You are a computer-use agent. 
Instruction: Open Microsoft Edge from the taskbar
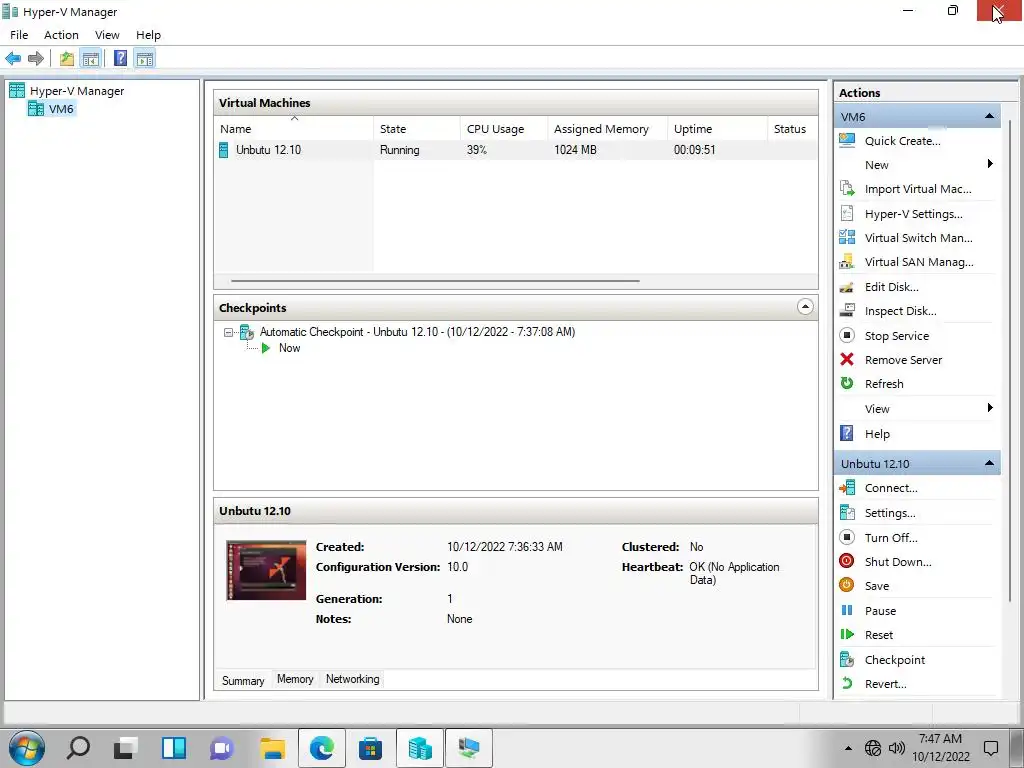[322, 748]
